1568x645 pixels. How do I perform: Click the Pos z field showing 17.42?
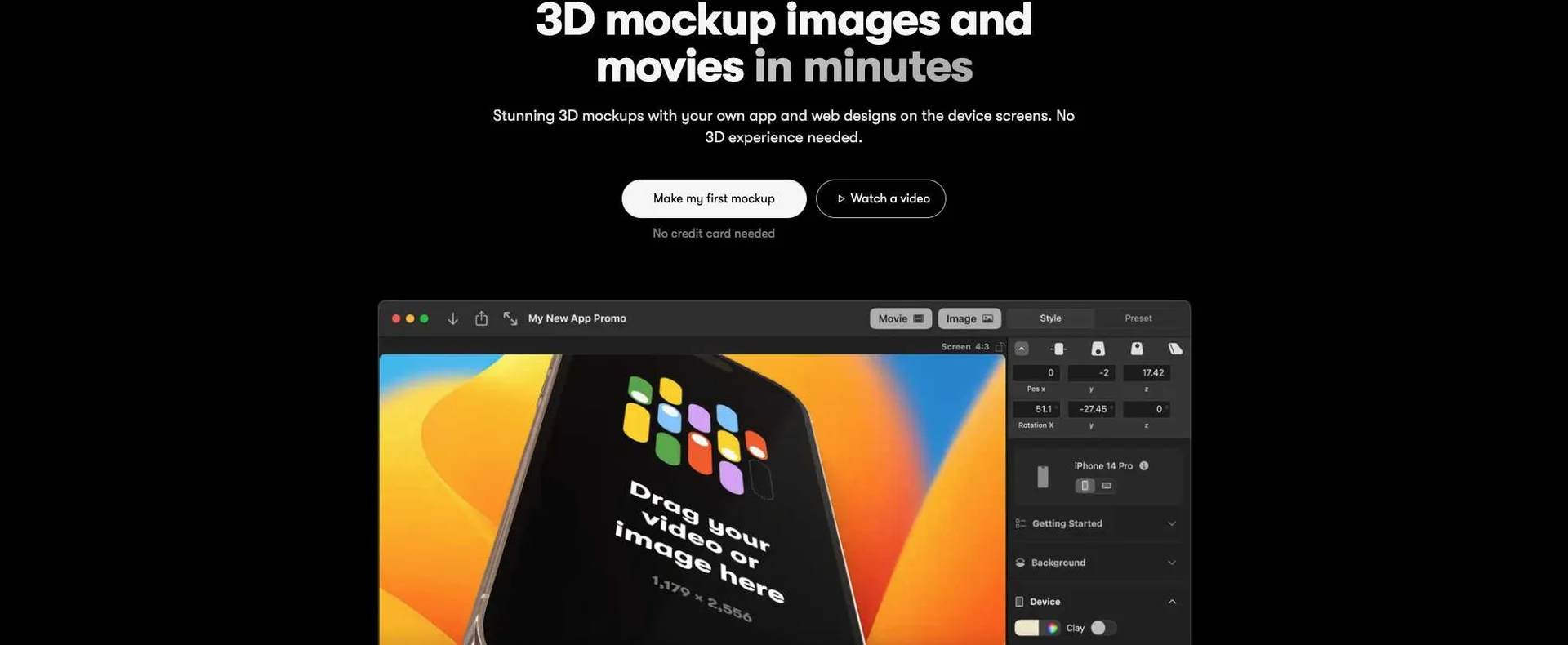(x=1147, y=373)
